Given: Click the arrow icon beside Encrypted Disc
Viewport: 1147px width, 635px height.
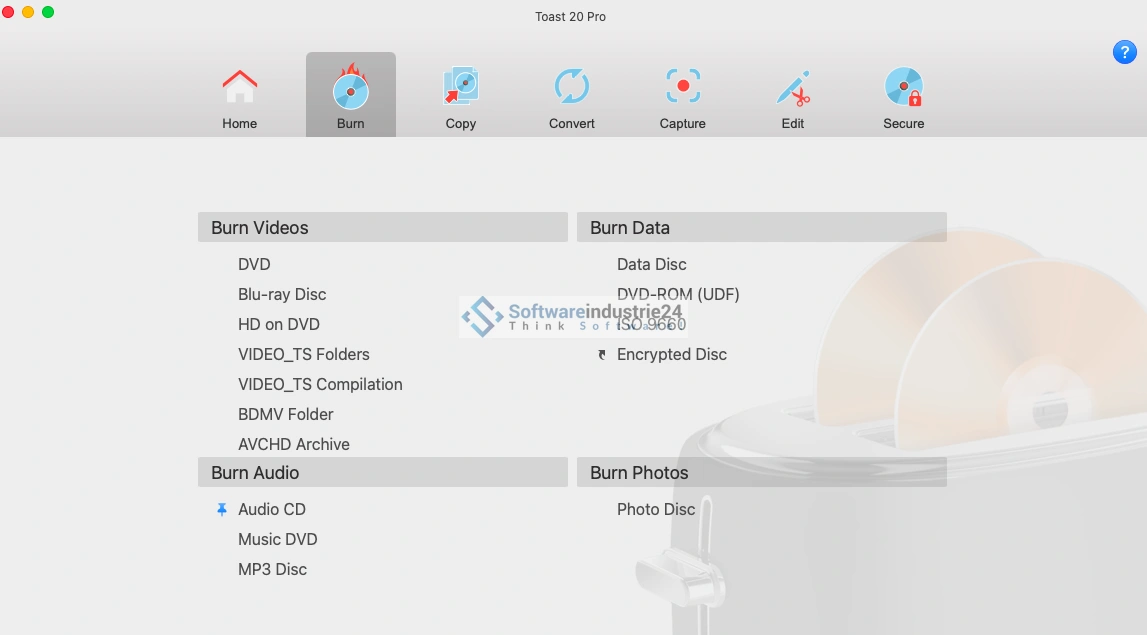Looking at the screenshot, I should [601, 355].
